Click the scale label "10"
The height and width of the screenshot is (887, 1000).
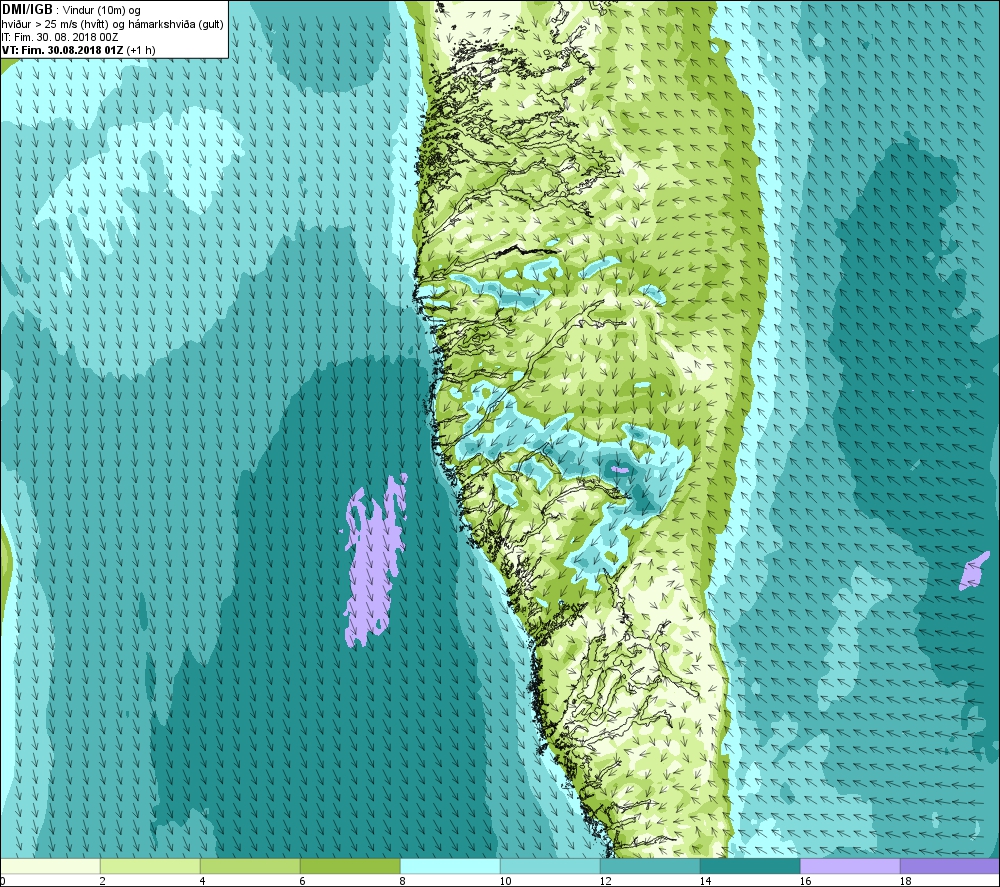(506, 881)
